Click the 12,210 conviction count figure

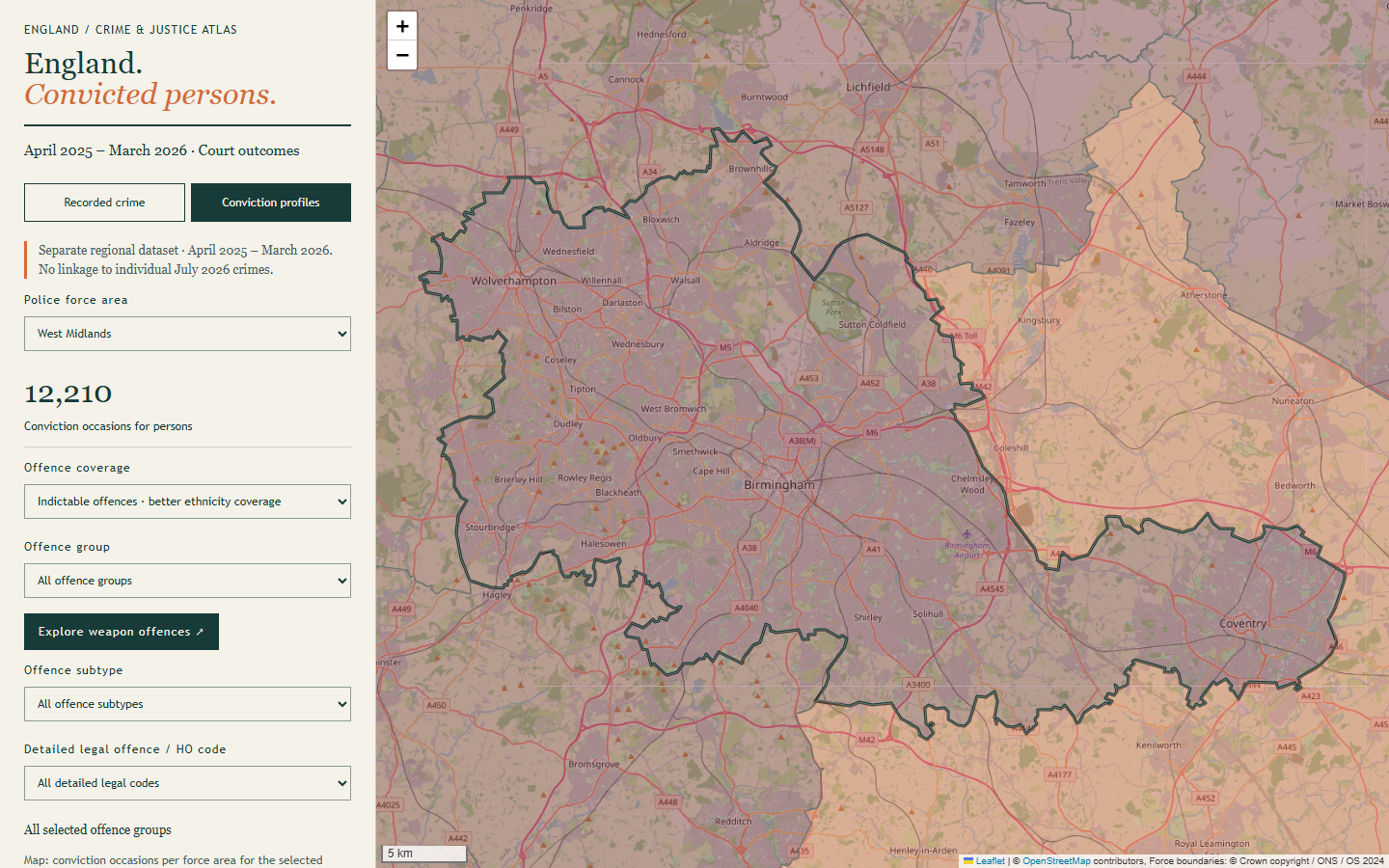click(x=68, y=394)
